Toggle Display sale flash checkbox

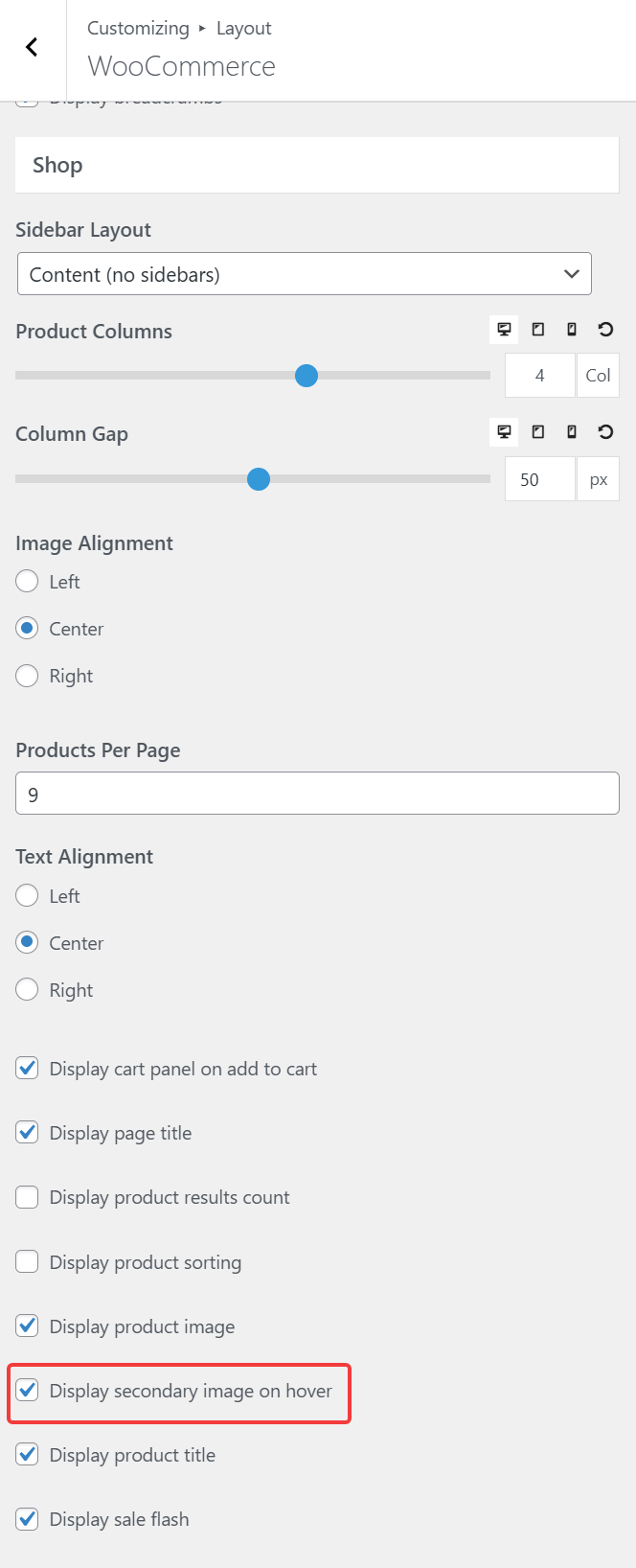(27, 1519)
